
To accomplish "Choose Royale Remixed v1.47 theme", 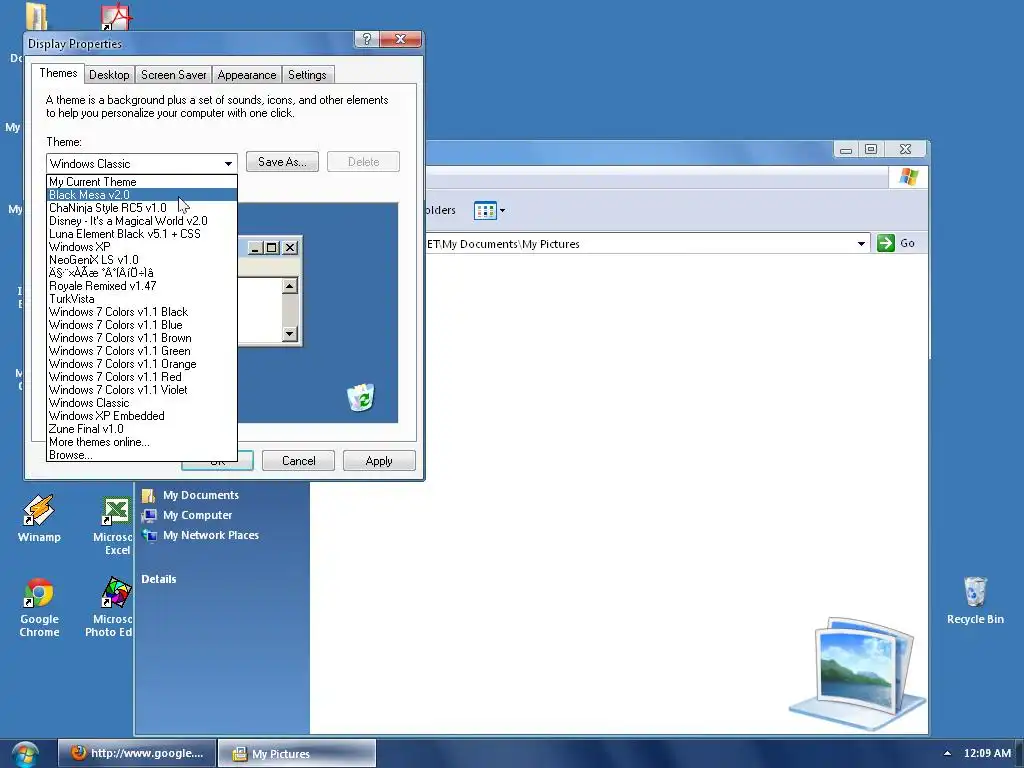I will tap(142, 286).
